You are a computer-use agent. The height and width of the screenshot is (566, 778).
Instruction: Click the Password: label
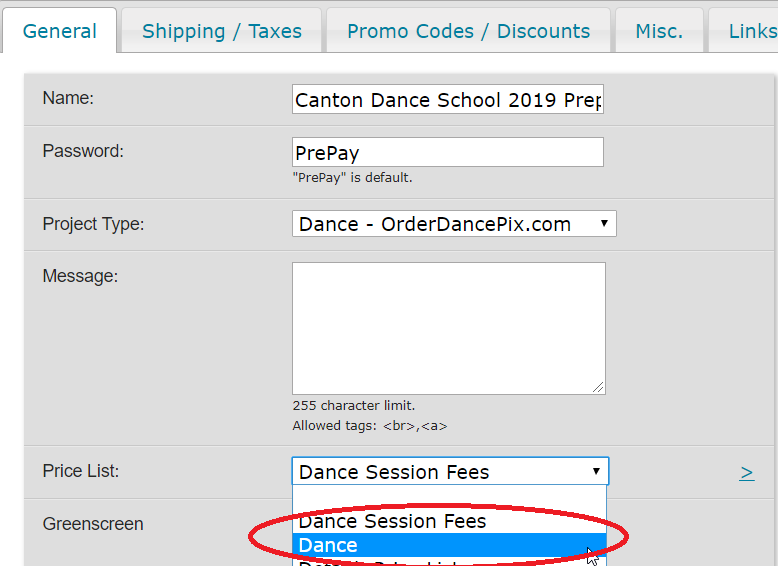pos(83,151)
